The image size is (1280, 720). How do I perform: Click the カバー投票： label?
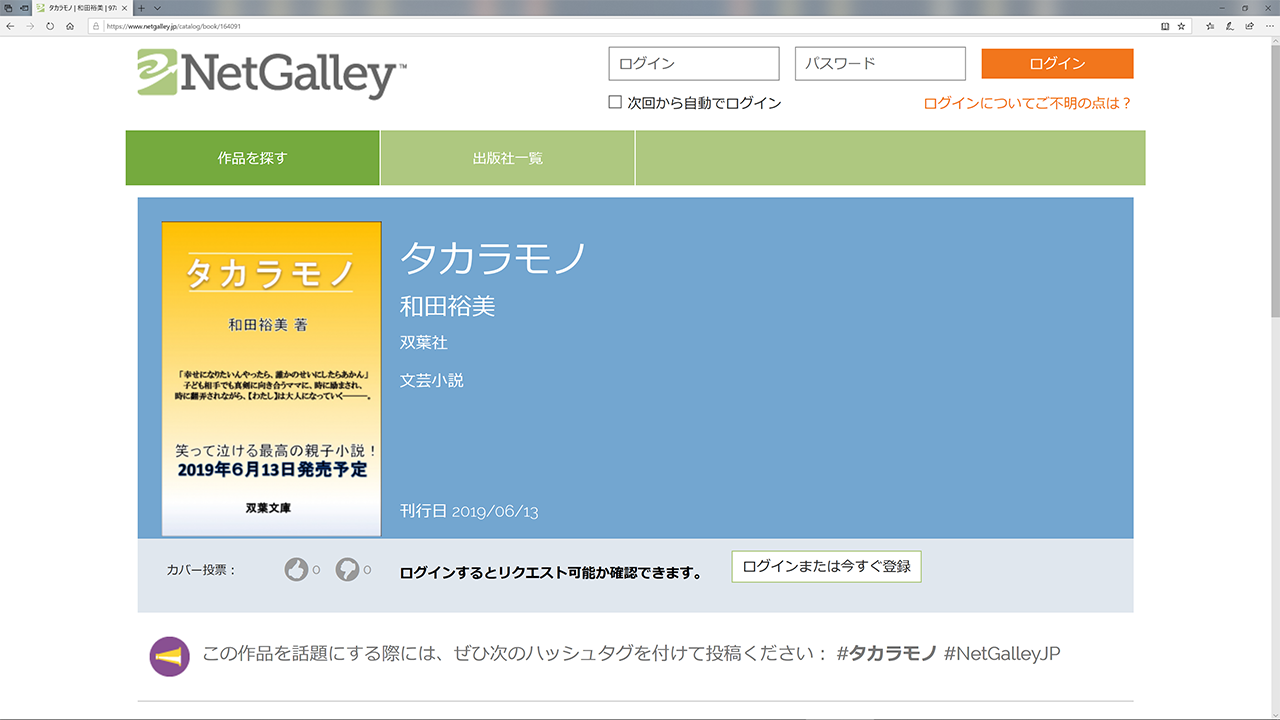(201, 570)
